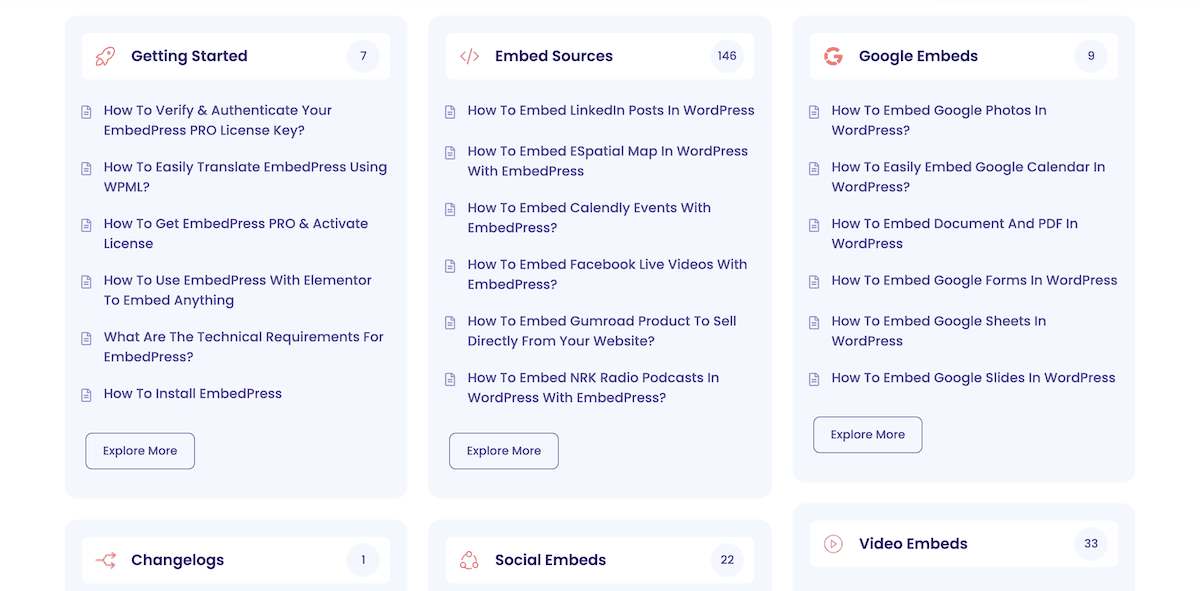This screenshot has width=1200, height=591.
Task: Click document icon next to Google Photos article
Action: click(x=815, y=112)
